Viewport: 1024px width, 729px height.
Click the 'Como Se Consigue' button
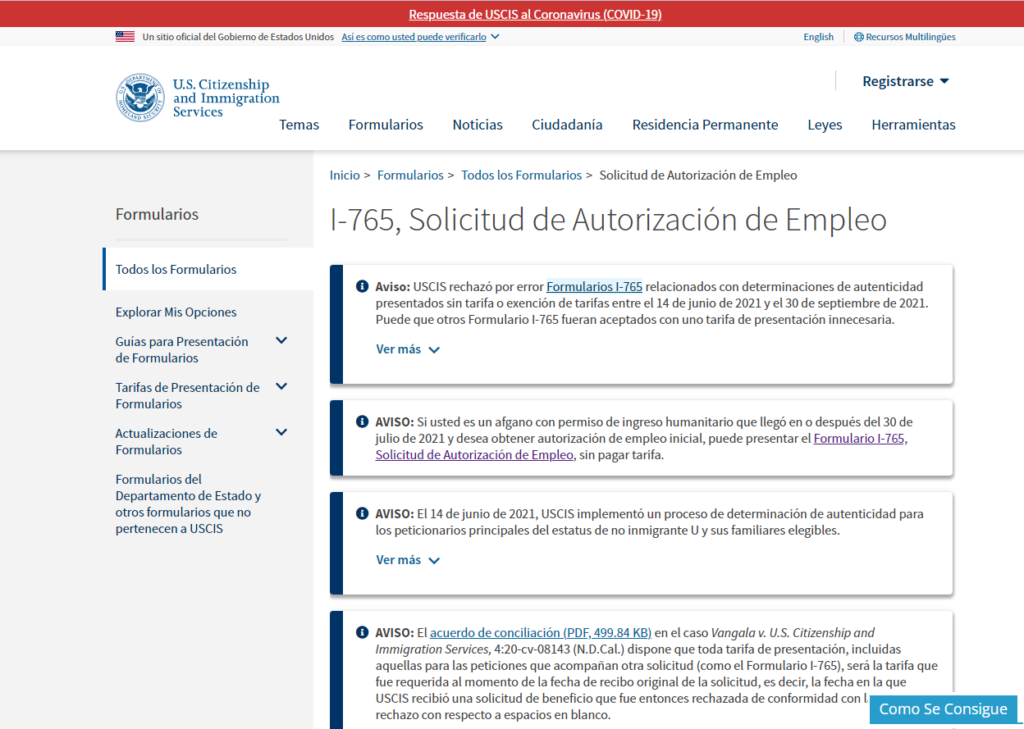[943, 709]
